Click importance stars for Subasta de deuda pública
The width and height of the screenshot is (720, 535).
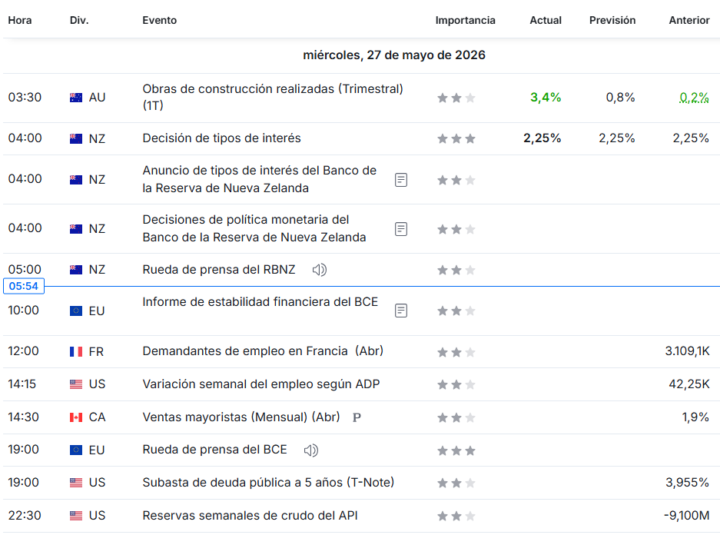click(456, 483)
